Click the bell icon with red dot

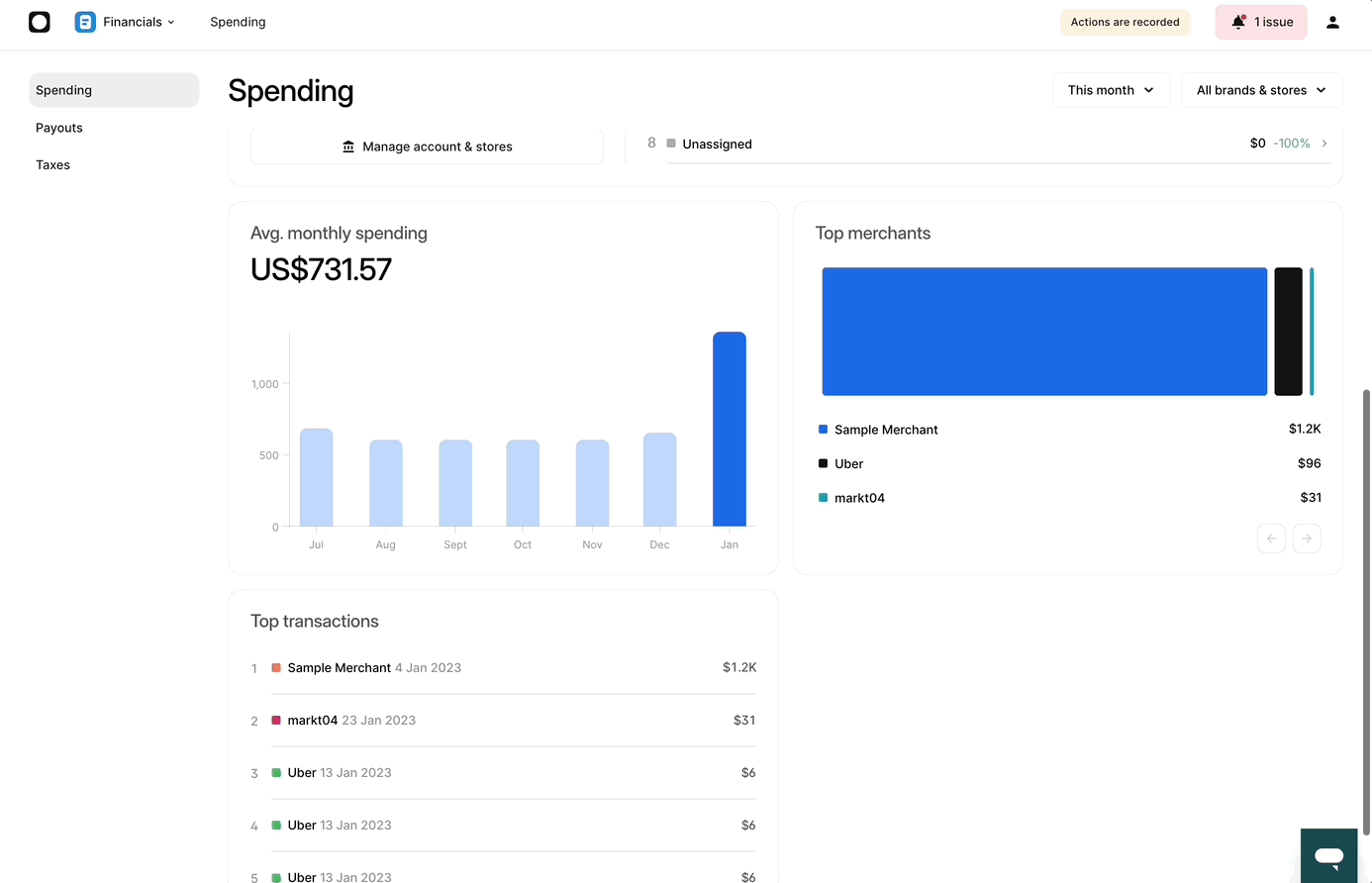point(1238,22)
